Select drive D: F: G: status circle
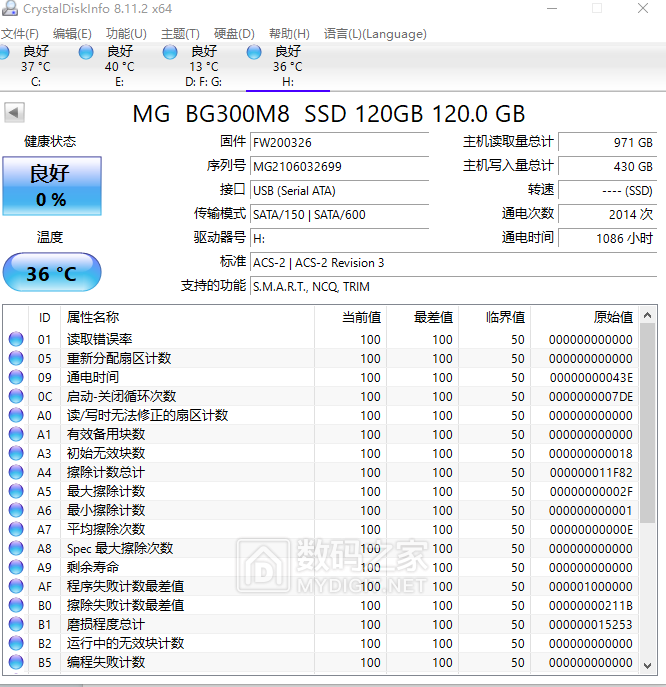Viewport: 666px width, 687px height. 170,52
